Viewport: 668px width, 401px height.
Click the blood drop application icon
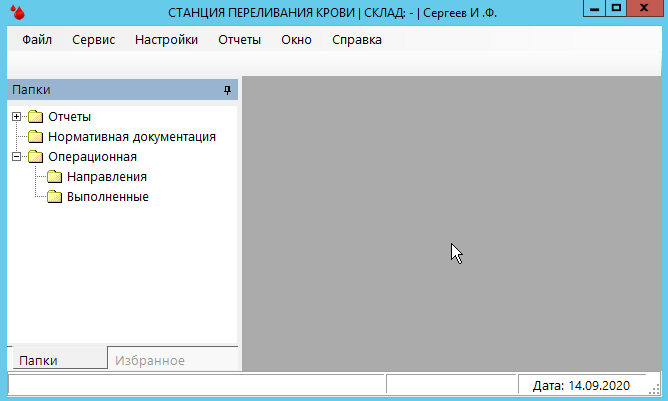point(14,12)
